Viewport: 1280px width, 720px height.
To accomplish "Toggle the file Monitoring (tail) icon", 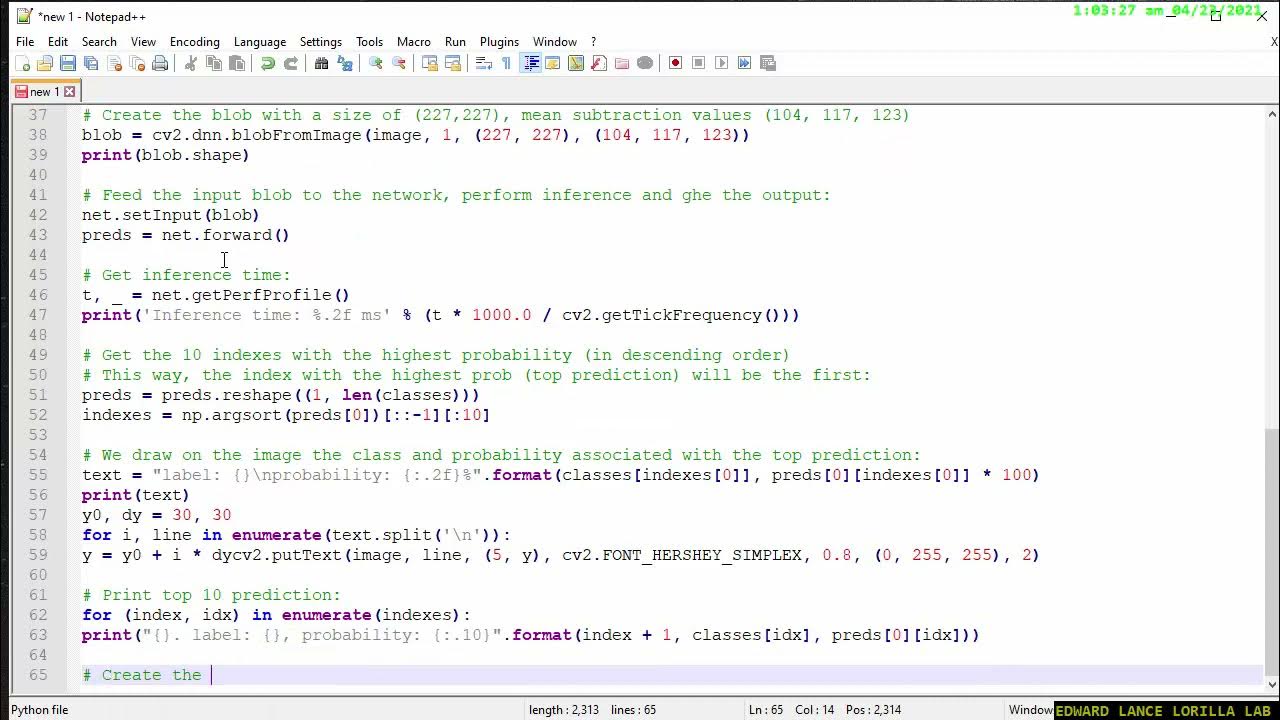I will tap(645, 63).
